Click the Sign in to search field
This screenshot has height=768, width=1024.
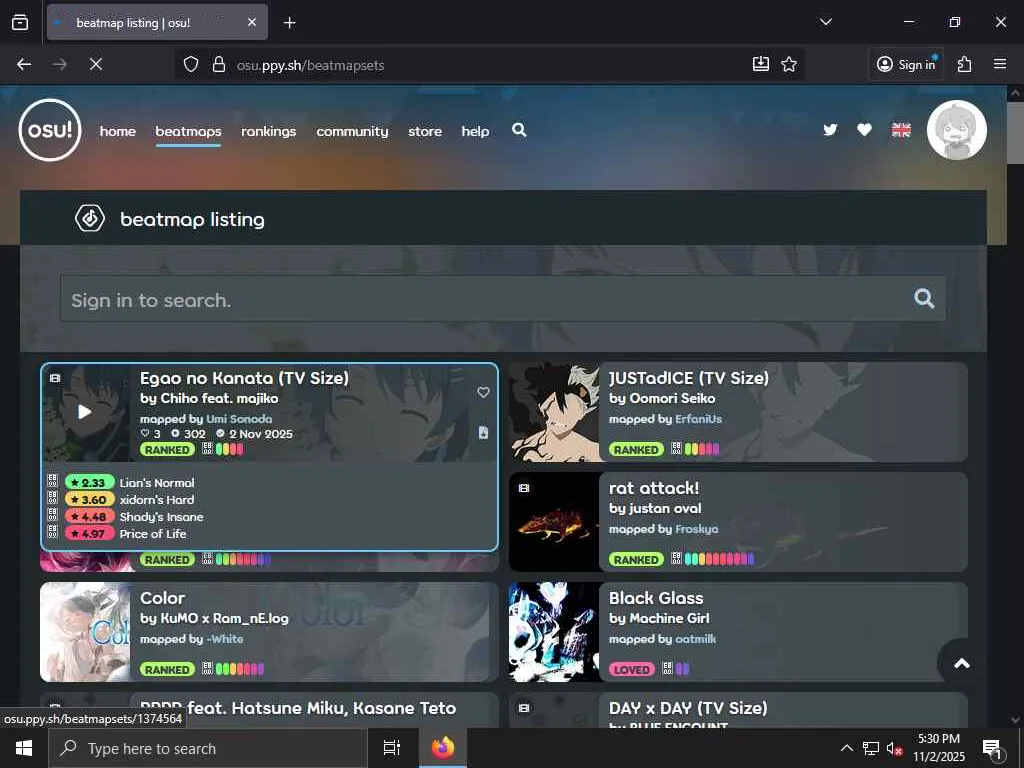[503, 299]
